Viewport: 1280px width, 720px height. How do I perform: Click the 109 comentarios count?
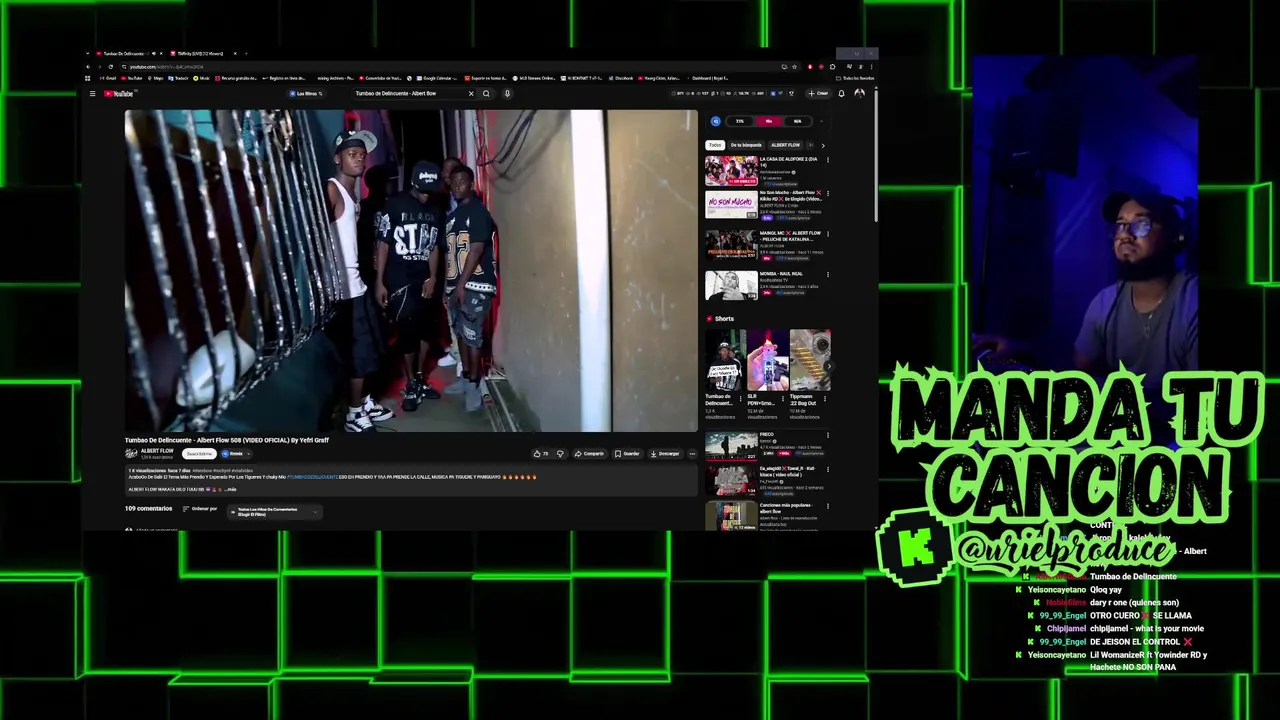(x=148, y=509)
